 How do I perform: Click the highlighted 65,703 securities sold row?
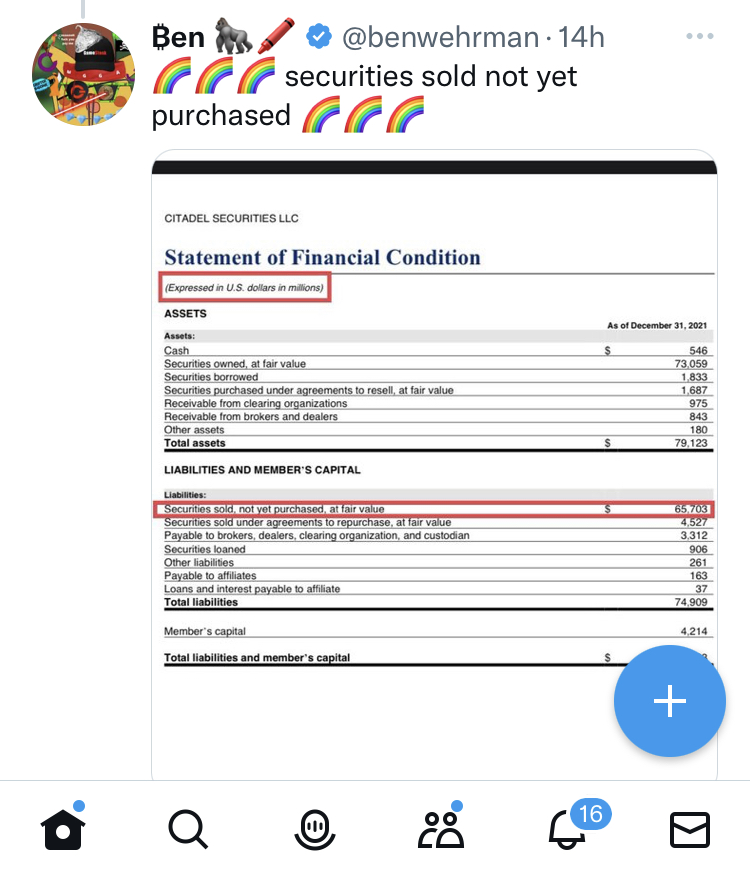(x=437, y=509)
